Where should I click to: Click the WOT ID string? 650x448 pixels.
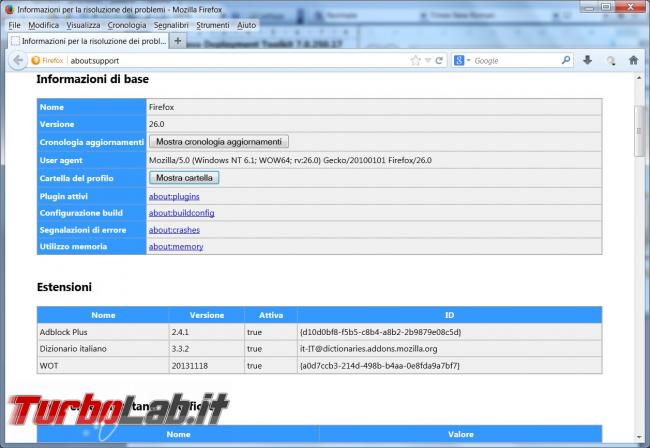(379, 366)
